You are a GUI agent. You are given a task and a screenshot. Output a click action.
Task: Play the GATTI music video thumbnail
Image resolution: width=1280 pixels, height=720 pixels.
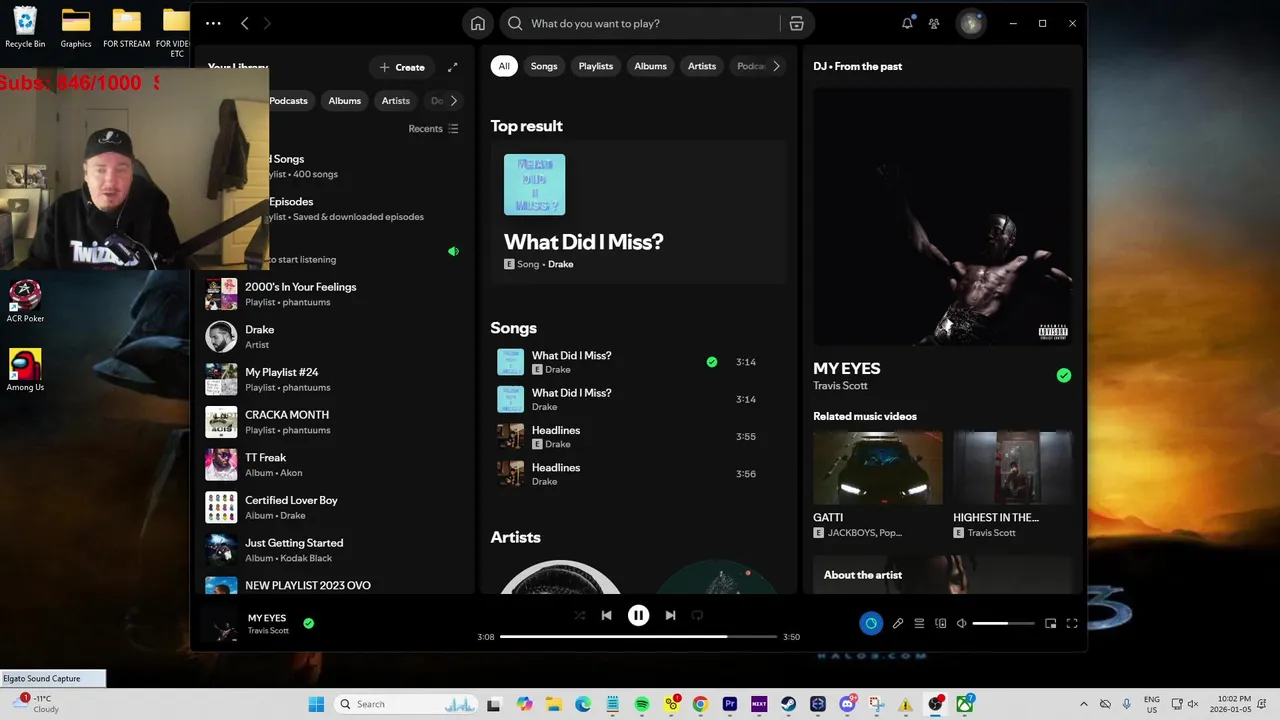tap(877, 467)
